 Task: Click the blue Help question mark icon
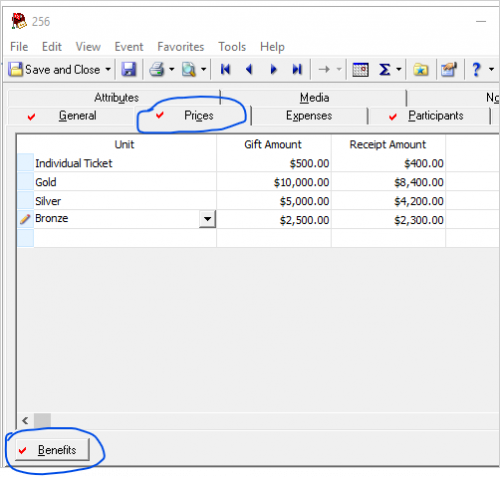tap(476, 70)
